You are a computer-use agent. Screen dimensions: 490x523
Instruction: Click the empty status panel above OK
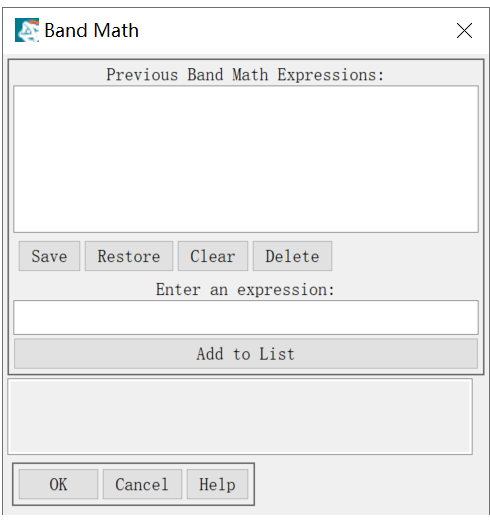(240, 416)
